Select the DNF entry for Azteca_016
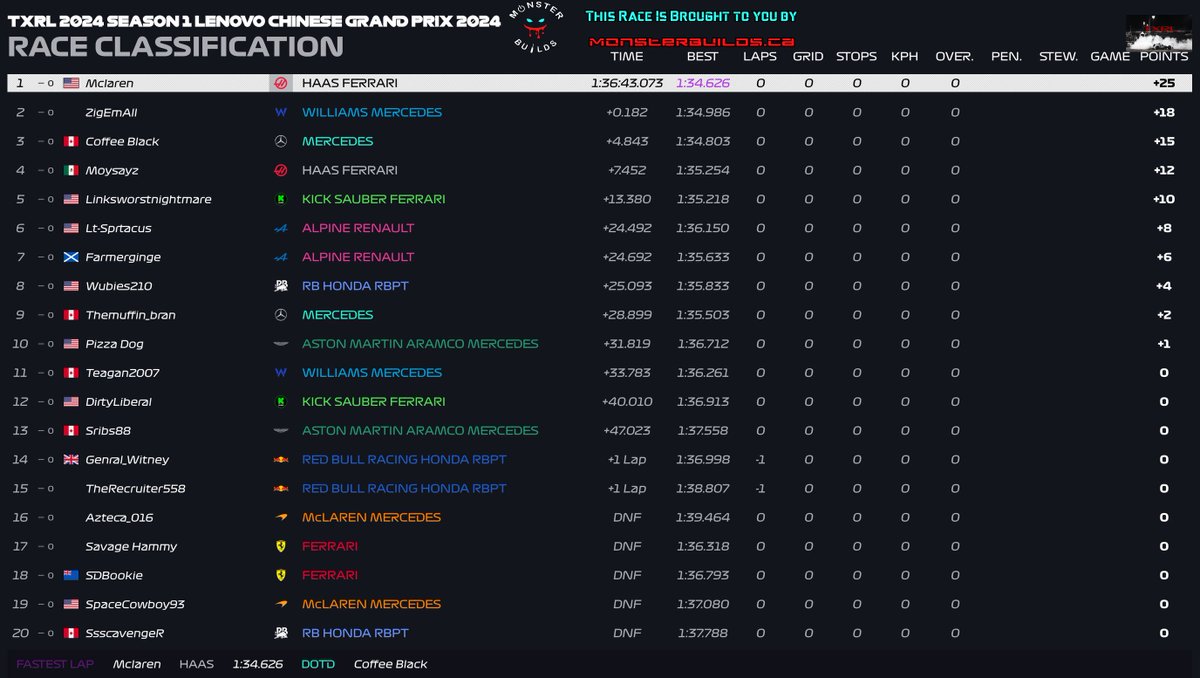The width and height of the screenshot is (1200, 678). tap(627, 518)
